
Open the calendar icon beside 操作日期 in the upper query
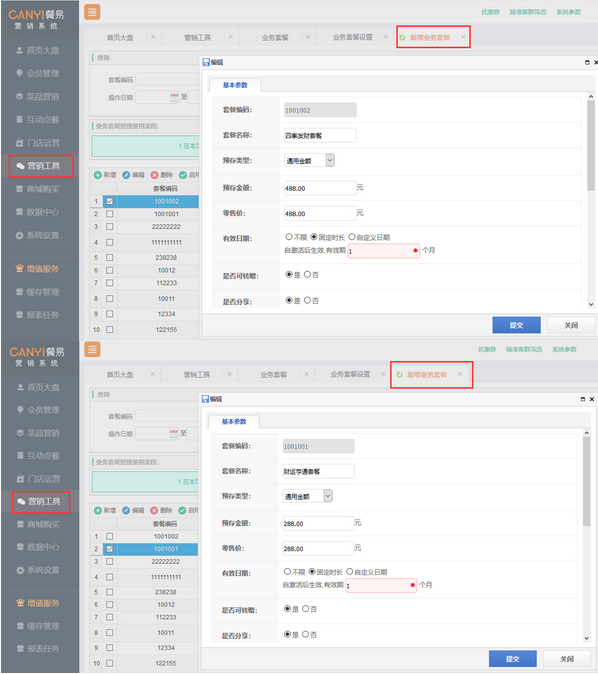(174, 97)
